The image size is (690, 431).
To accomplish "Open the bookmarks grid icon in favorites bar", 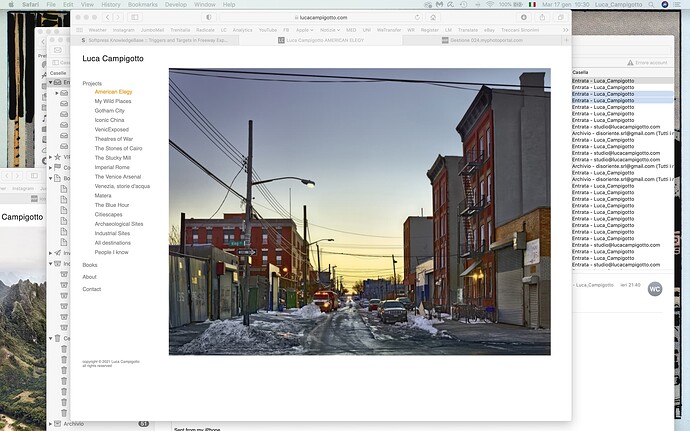I will 80,30.
